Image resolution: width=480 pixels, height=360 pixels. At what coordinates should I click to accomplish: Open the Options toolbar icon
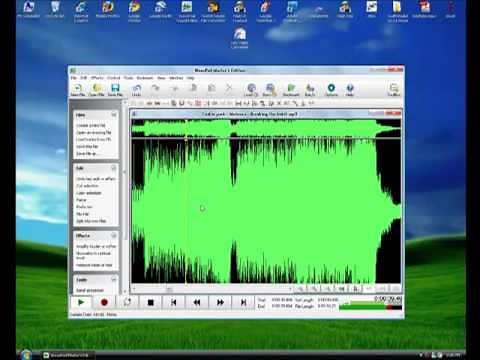(x=331, y=89)
